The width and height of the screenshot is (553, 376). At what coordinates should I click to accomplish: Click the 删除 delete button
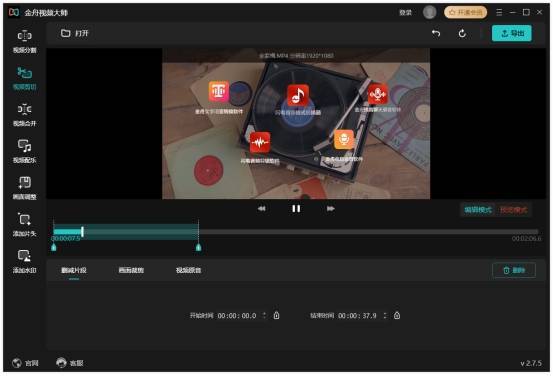coord(514,270)
